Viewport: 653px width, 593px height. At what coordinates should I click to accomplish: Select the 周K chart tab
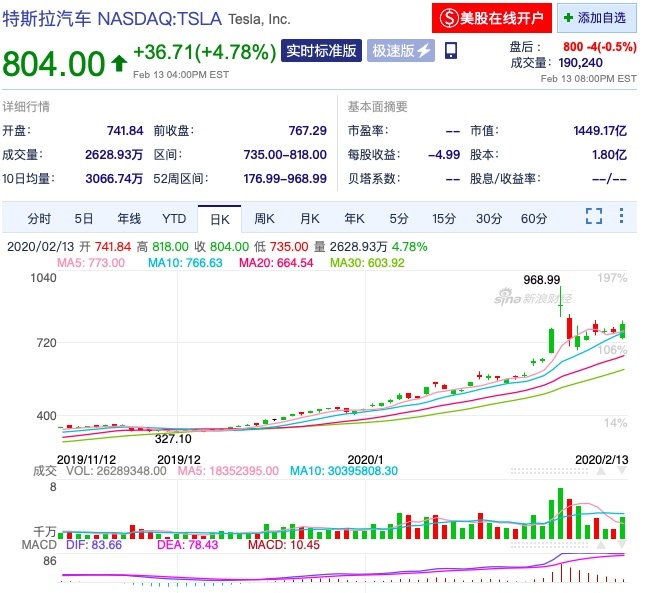[x=264, y=218]
